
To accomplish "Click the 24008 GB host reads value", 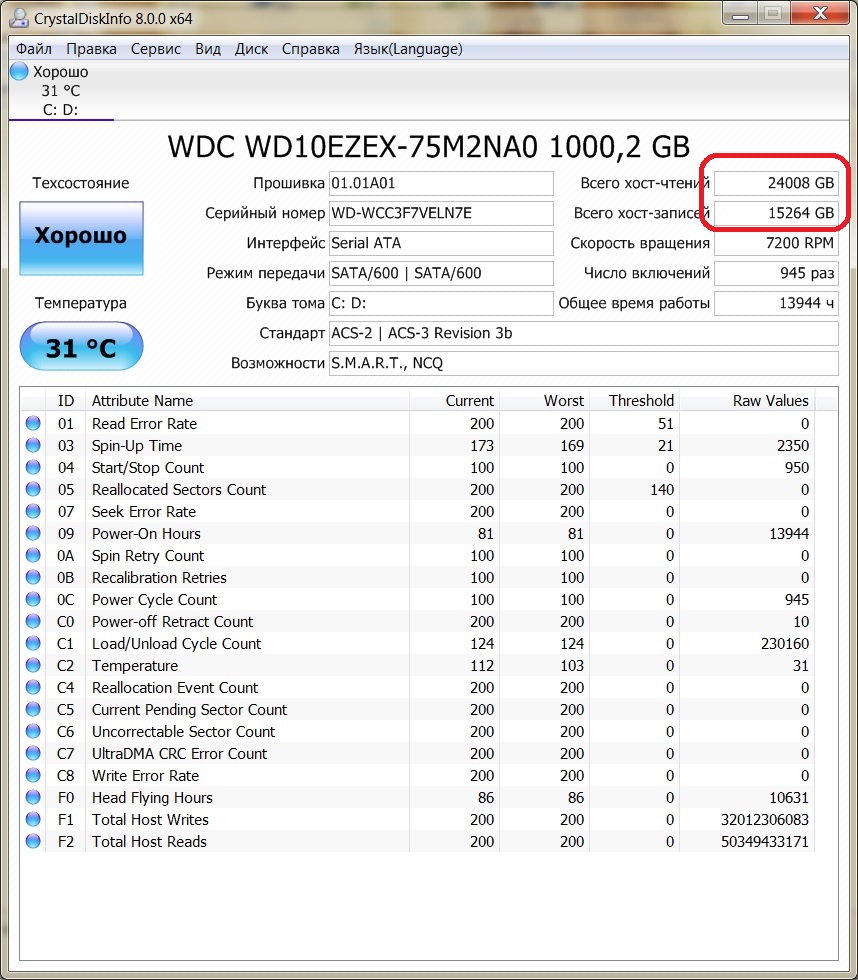I will click(x=776, y=183).
